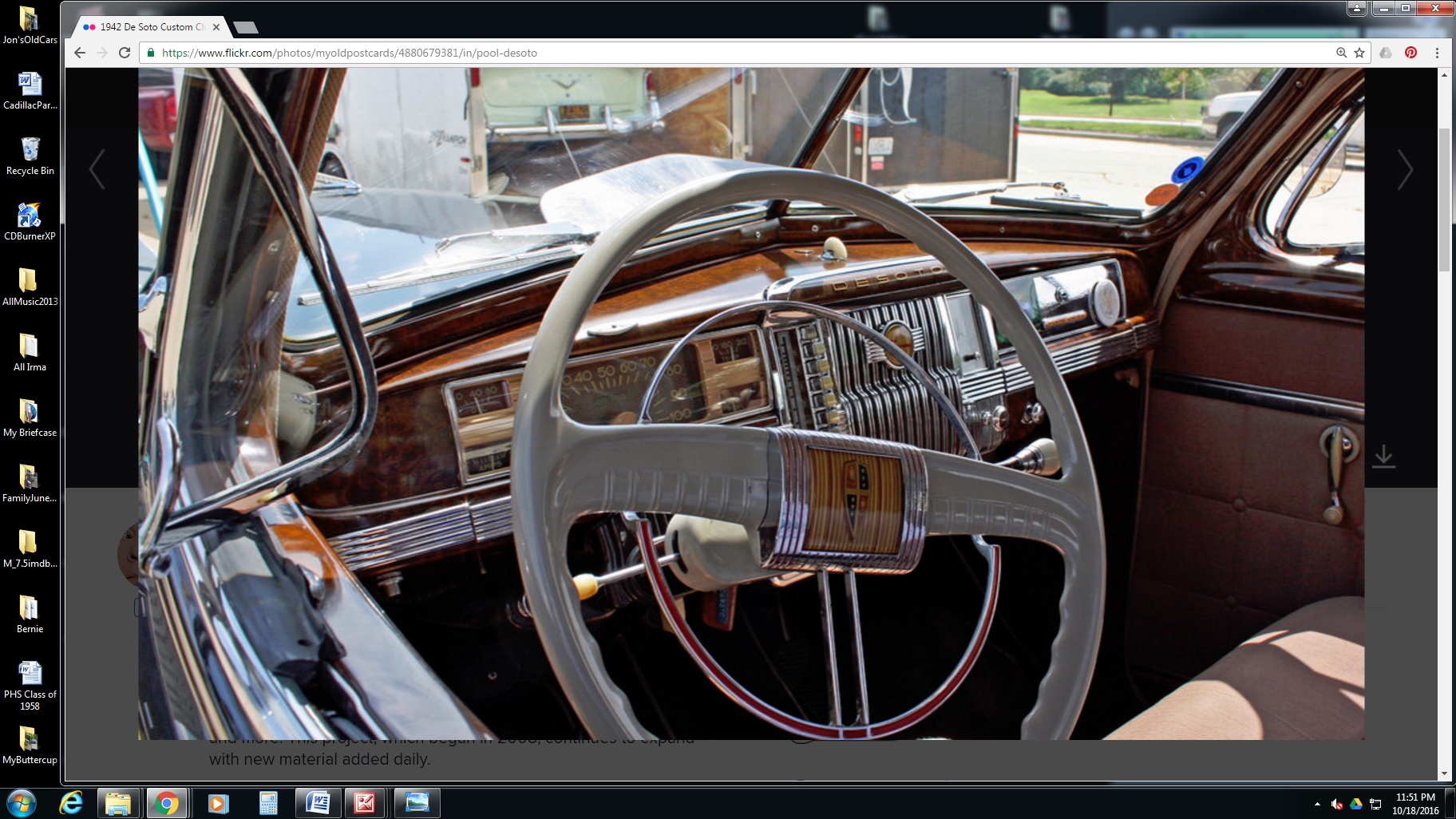Viewport: 1456px width, 819px height.
Task: Select the My Briefcase desktop icon
Action: pyautogui.click(x=30, y=417)
